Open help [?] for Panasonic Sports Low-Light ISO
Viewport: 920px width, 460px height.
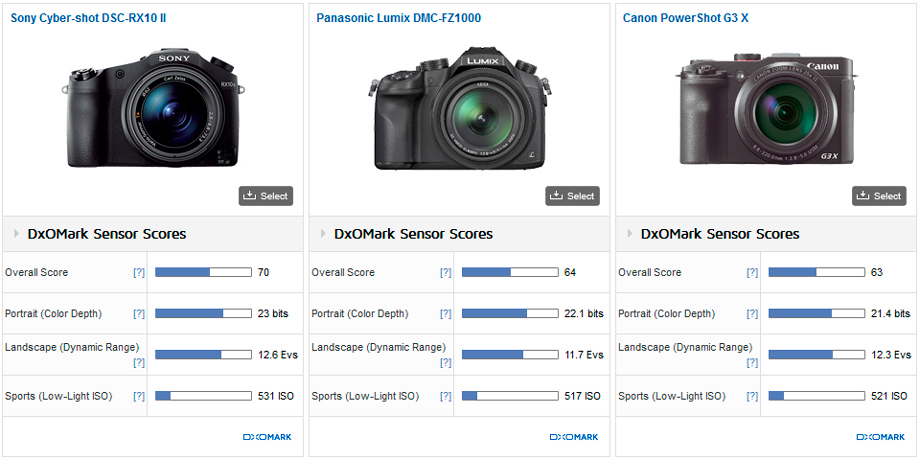(446, 397)
